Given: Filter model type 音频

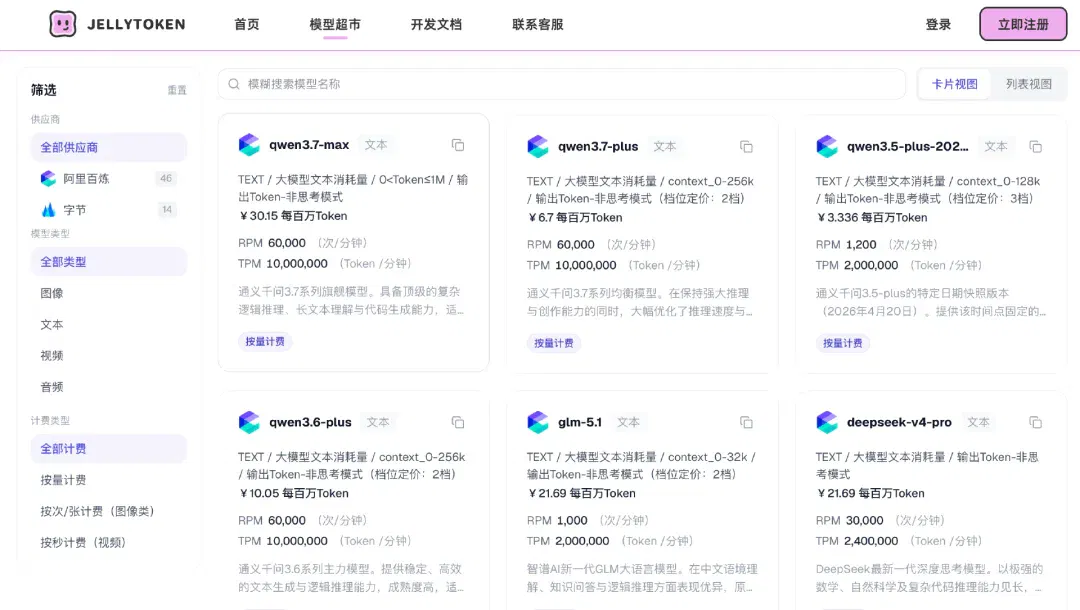Looking at the screenshot, I should click(x=109, y=387).
